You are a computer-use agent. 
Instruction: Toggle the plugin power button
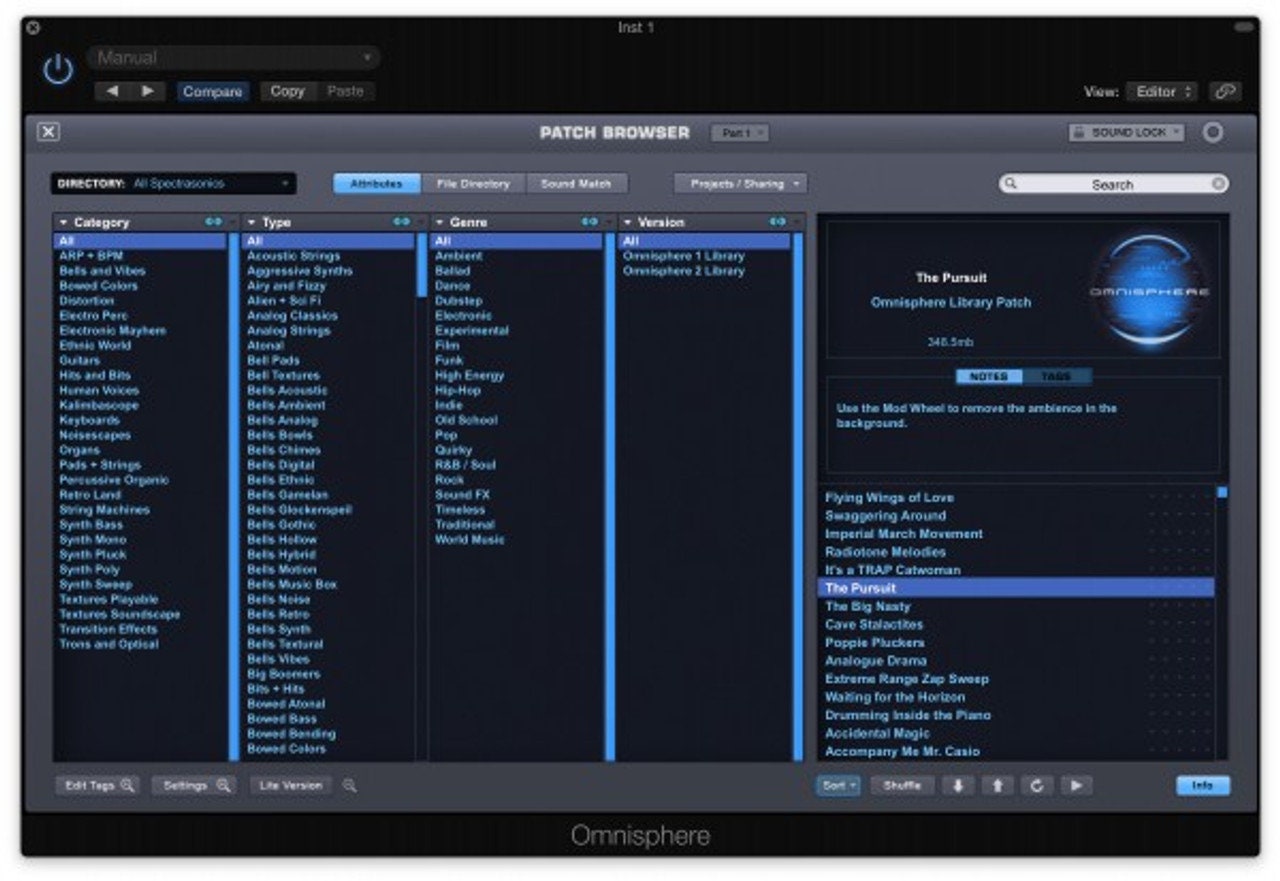[x=58, y=69]
